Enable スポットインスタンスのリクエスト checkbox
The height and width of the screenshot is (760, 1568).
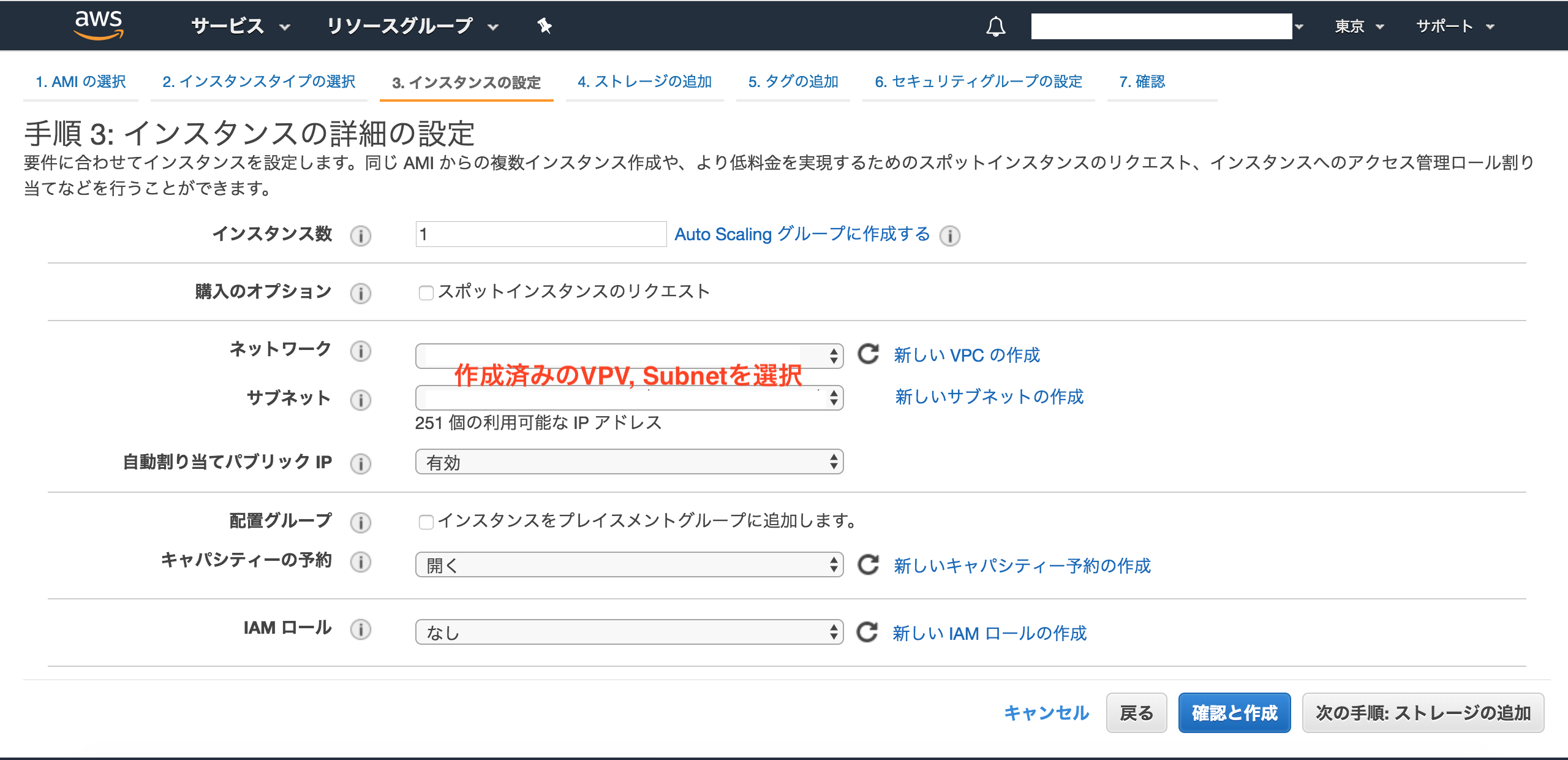(x=426, y=293)
